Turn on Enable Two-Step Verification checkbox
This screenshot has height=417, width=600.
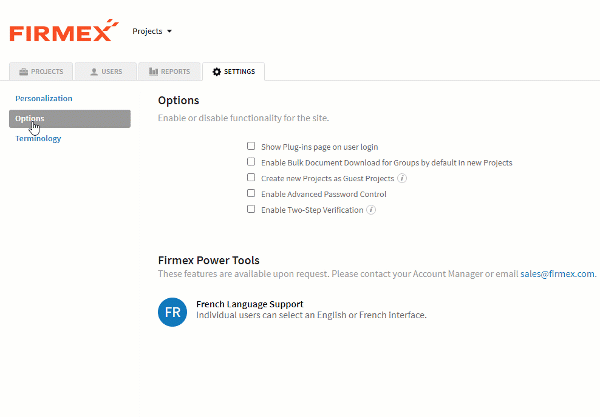tap(251, 209)
